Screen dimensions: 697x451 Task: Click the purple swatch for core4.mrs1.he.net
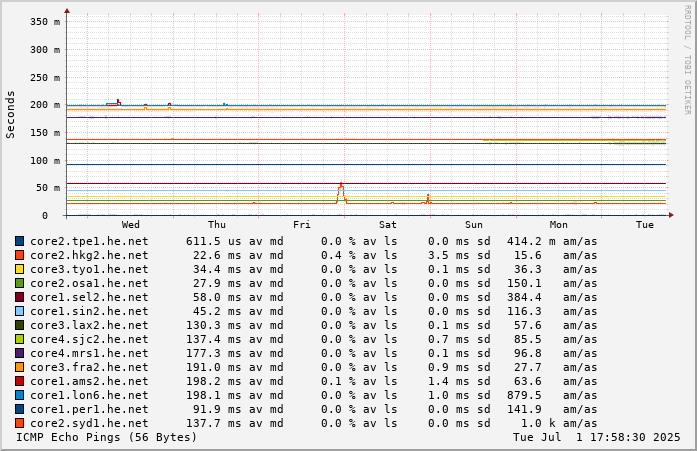[x=20, y=353]
